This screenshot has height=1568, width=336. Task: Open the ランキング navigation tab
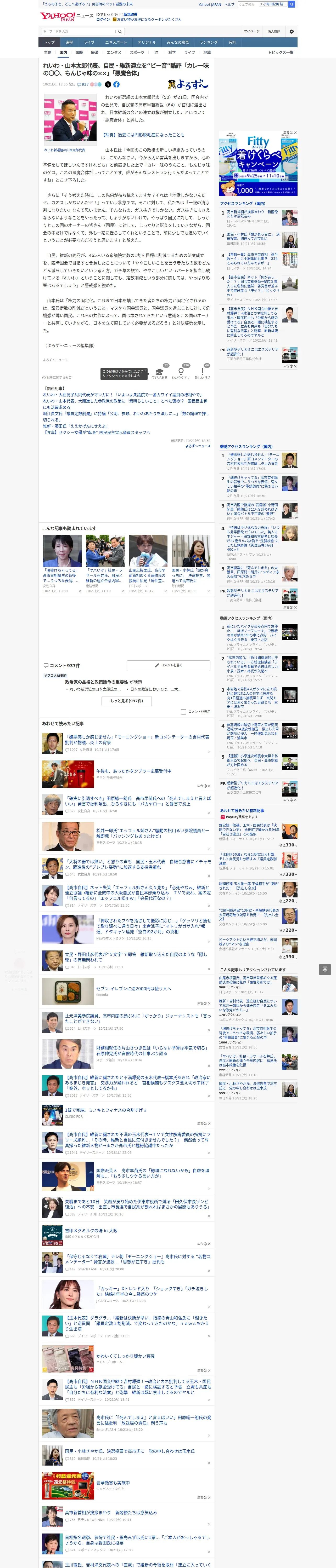209,43
